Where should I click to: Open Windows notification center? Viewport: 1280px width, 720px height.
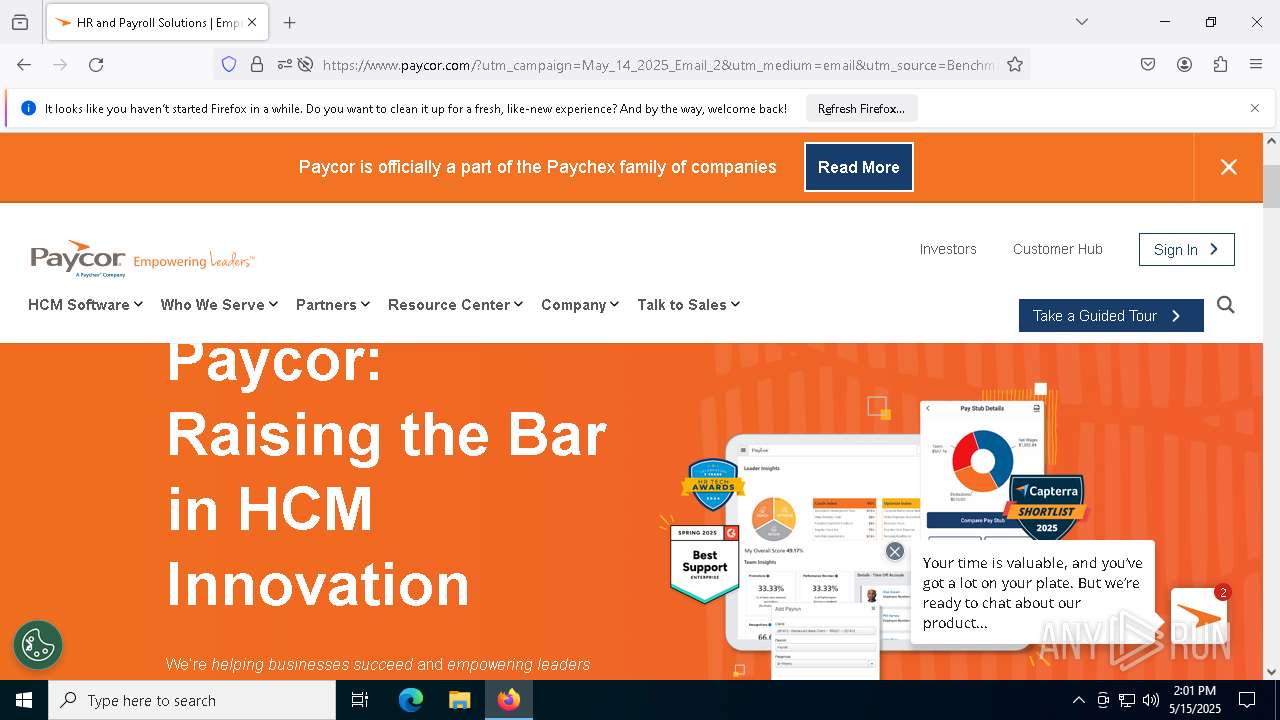pyautogui.click(x=1247, y=700)
